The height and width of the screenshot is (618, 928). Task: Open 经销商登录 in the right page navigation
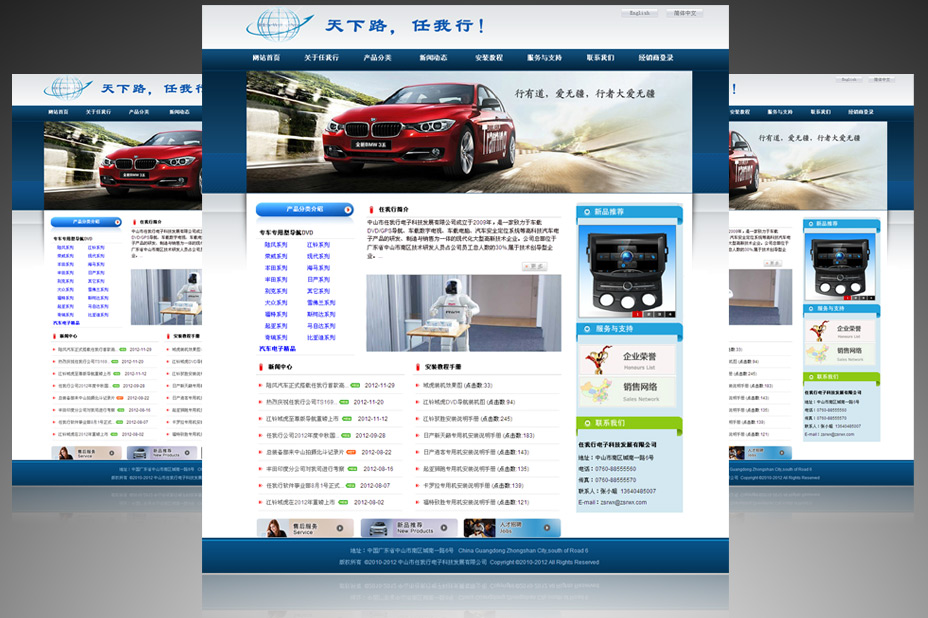click(x=861, y=112)
